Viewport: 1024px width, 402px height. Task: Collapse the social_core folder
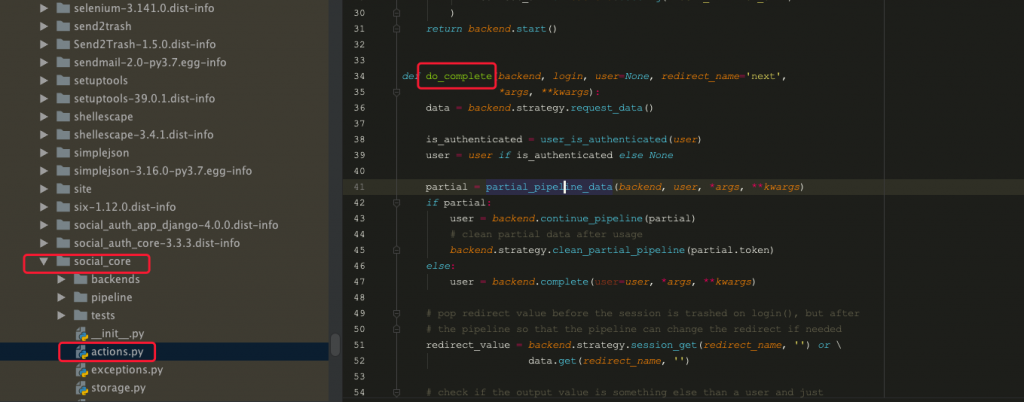(x=43, y=262)
